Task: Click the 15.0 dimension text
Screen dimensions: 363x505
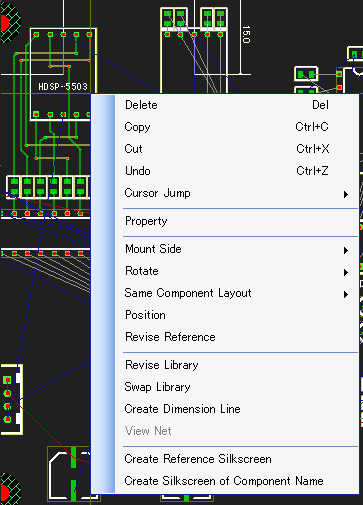Action: click(246, 34)
